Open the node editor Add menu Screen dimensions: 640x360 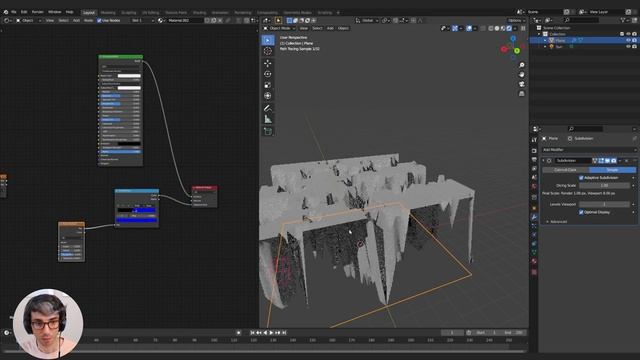76,20
